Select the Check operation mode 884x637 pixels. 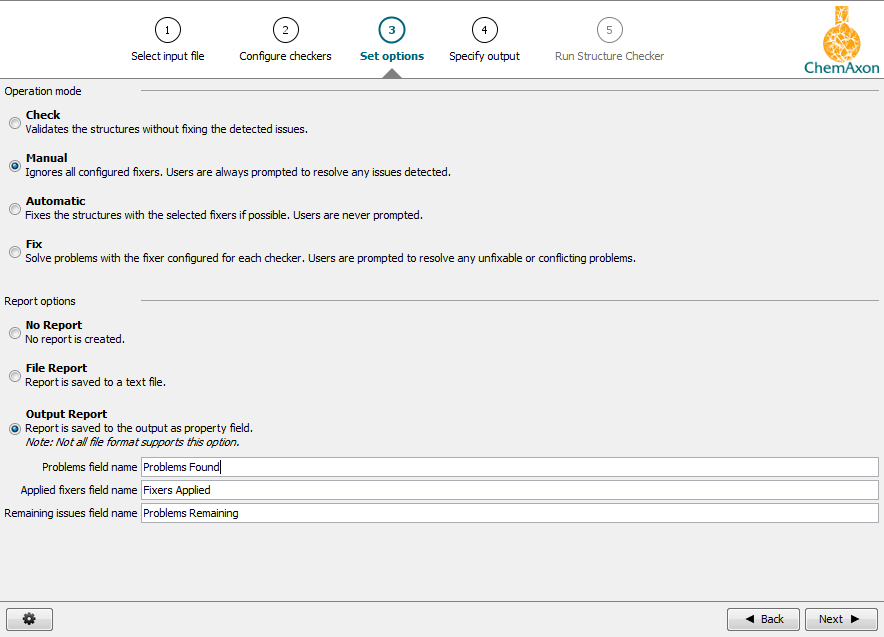[14, 122]
